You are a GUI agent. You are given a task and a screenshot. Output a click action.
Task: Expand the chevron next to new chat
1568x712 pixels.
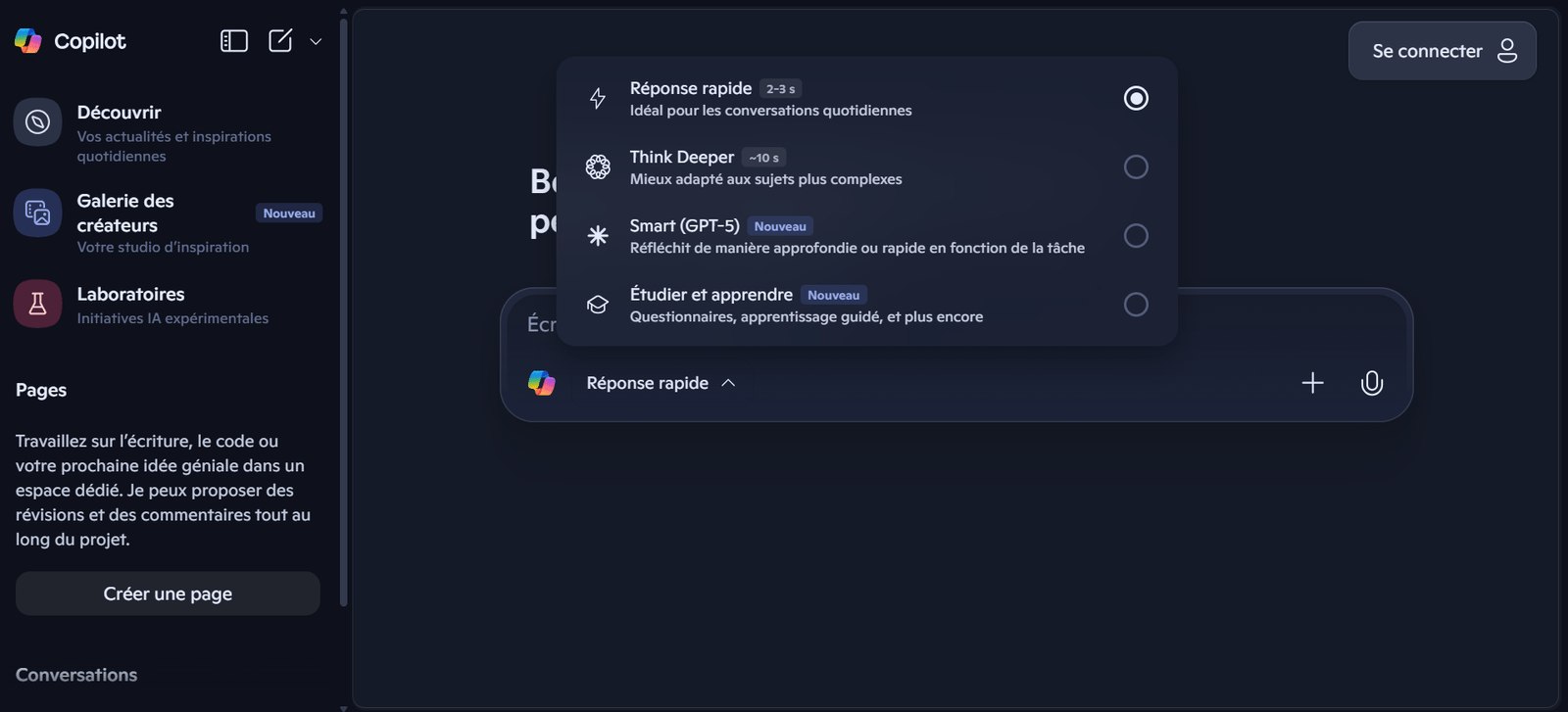(316, 42)
